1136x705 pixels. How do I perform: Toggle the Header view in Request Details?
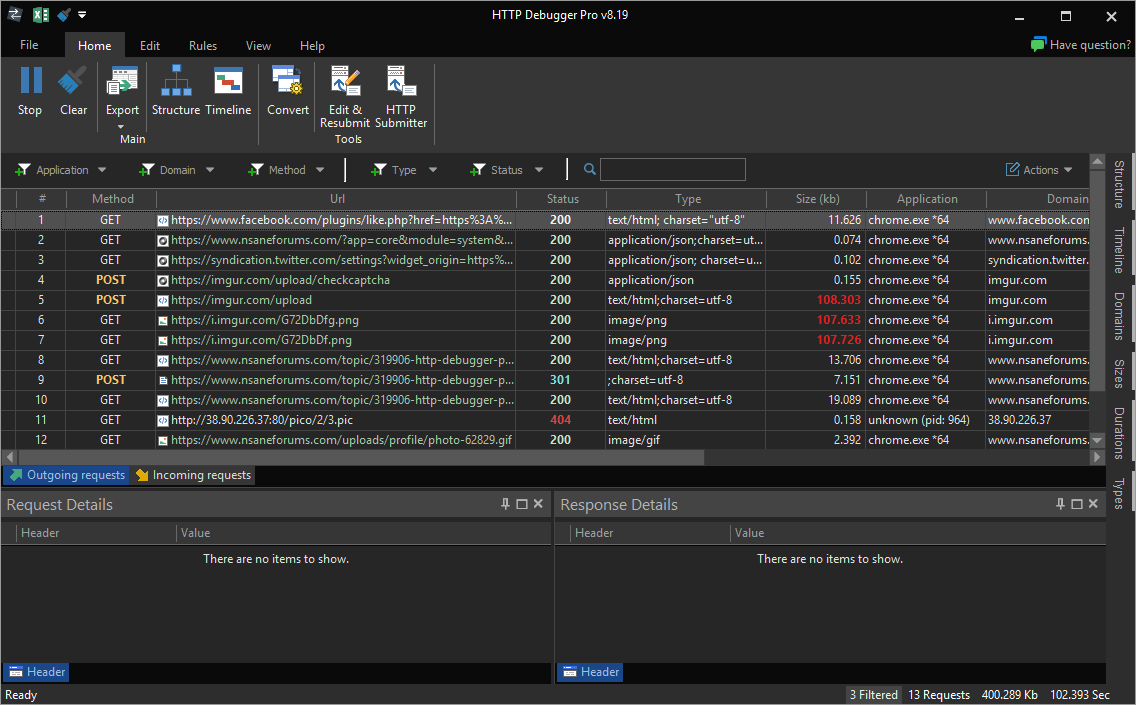(x=36, y=671)
